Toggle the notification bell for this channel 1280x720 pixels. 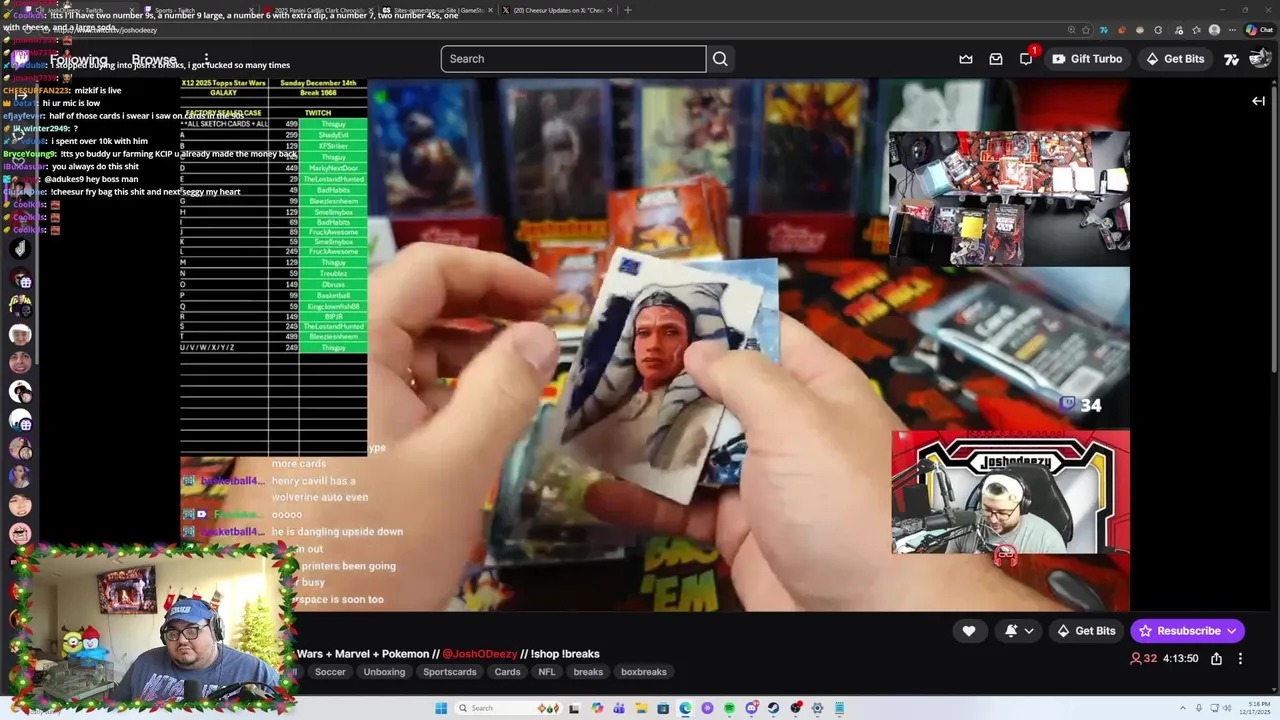pyautogui.click(x=1011, y=631)
